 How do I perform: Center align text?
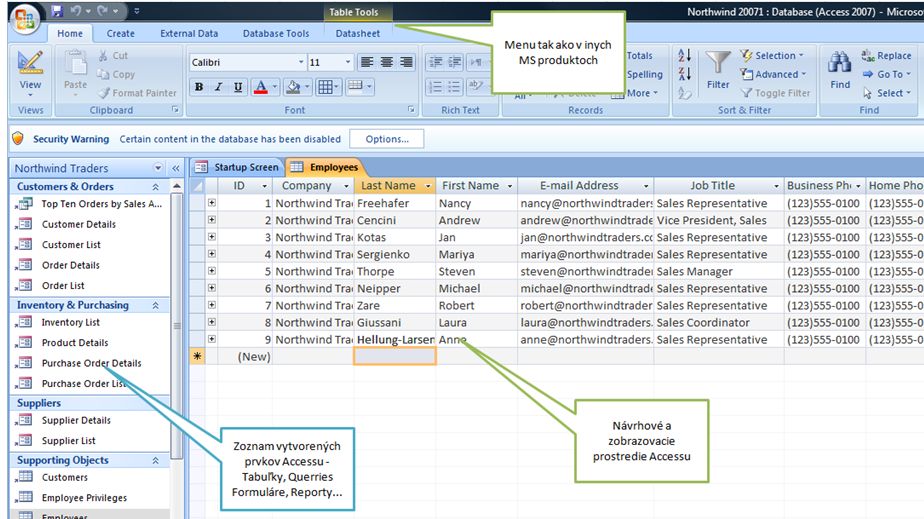click(x=387, y=62)
